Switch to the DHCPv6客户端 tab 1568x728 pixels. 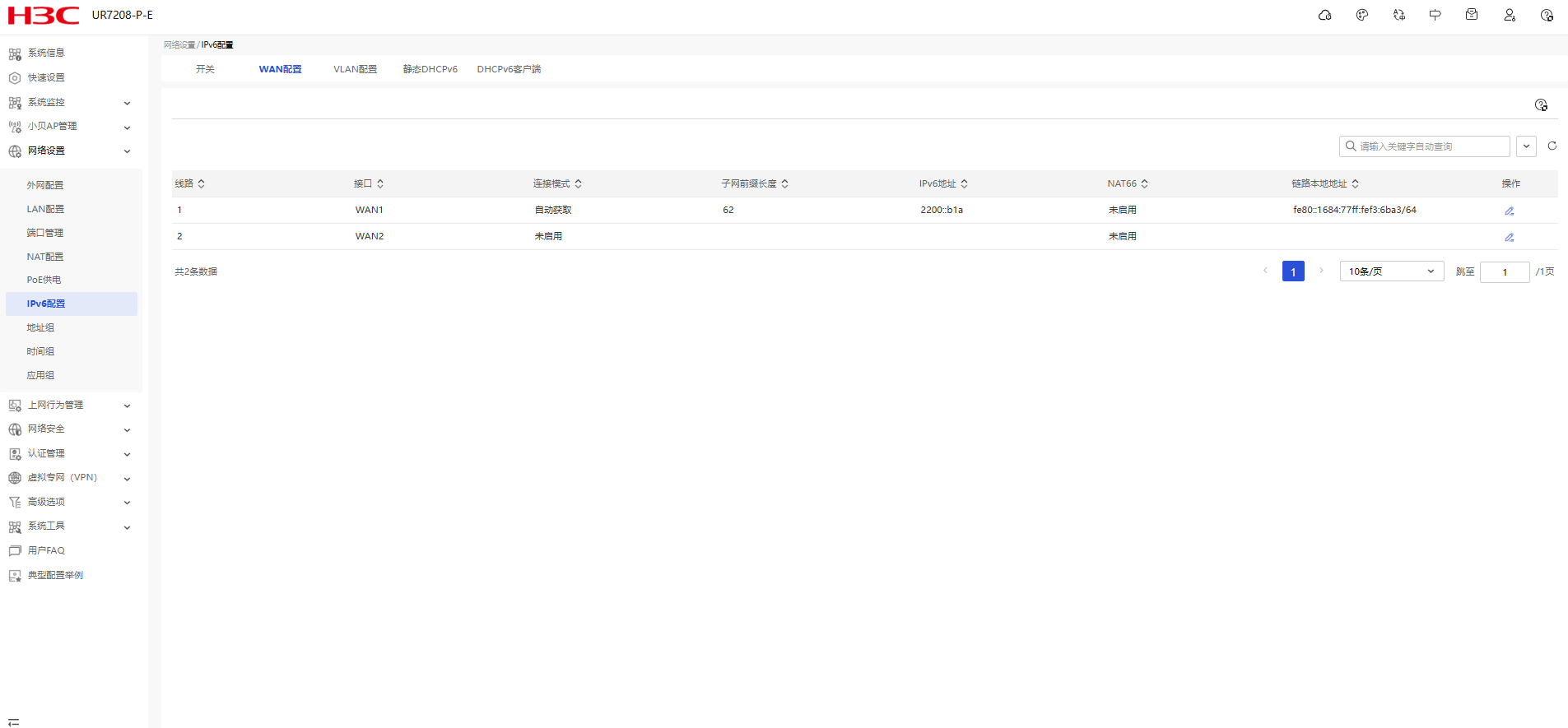coord(509,69)
